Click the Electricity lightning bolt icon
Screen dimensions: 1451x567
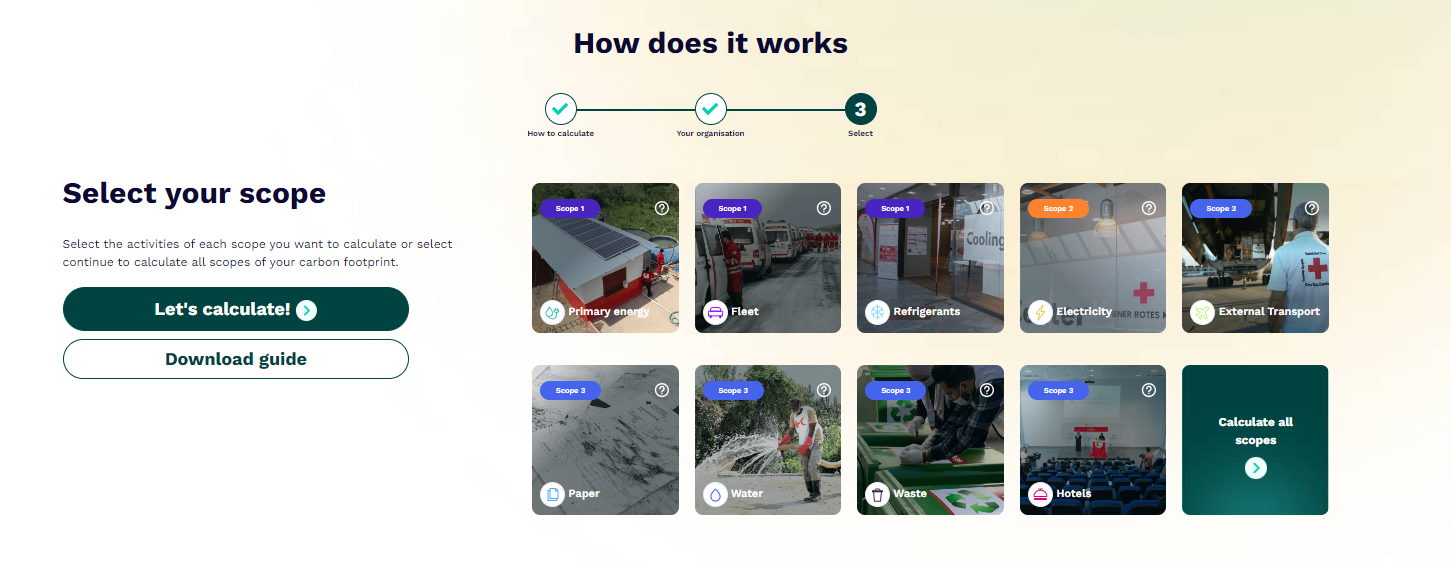[1040, 312]
